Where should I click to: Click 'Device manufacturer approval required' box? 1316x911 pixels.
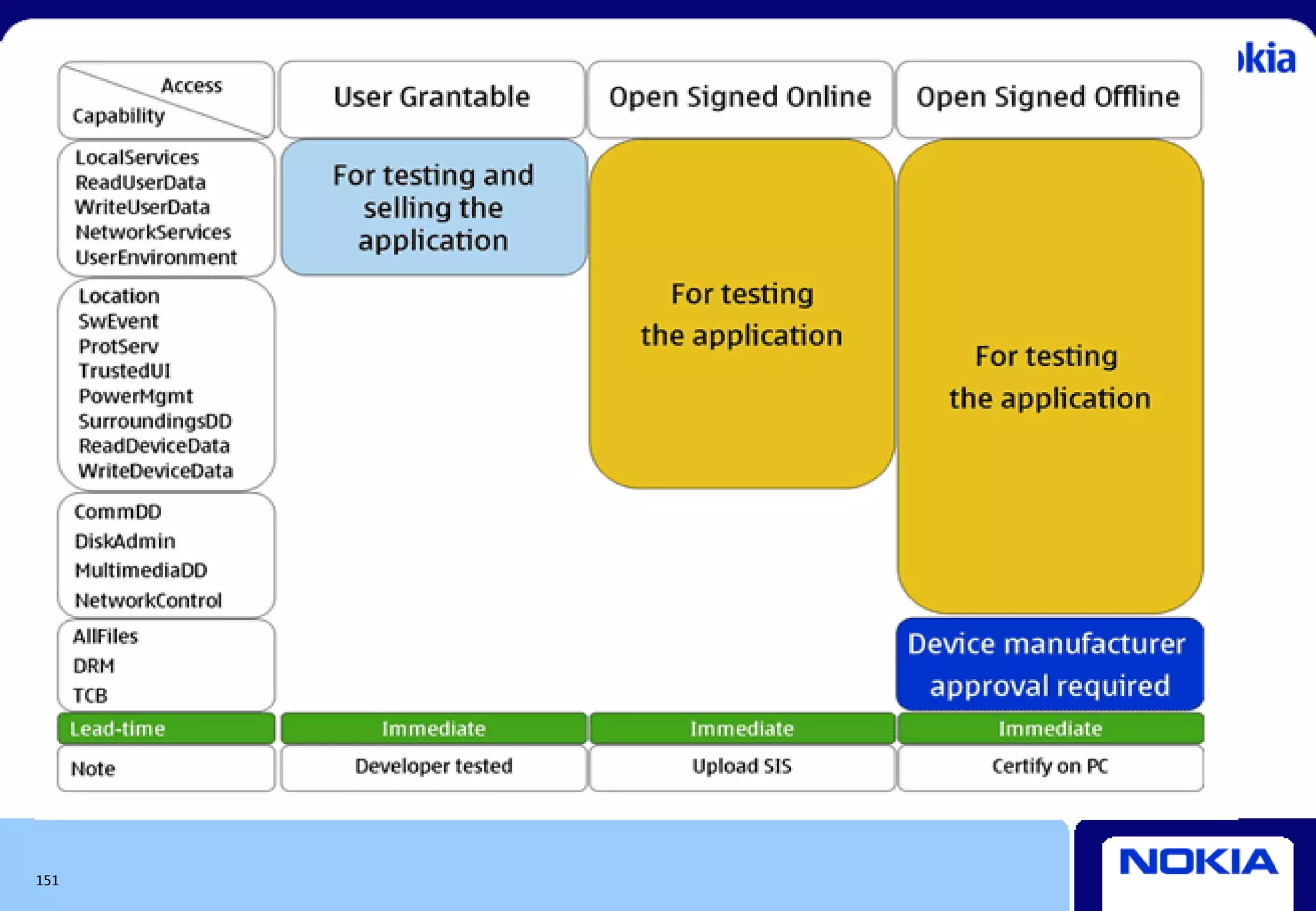(x=1049, y=664)
